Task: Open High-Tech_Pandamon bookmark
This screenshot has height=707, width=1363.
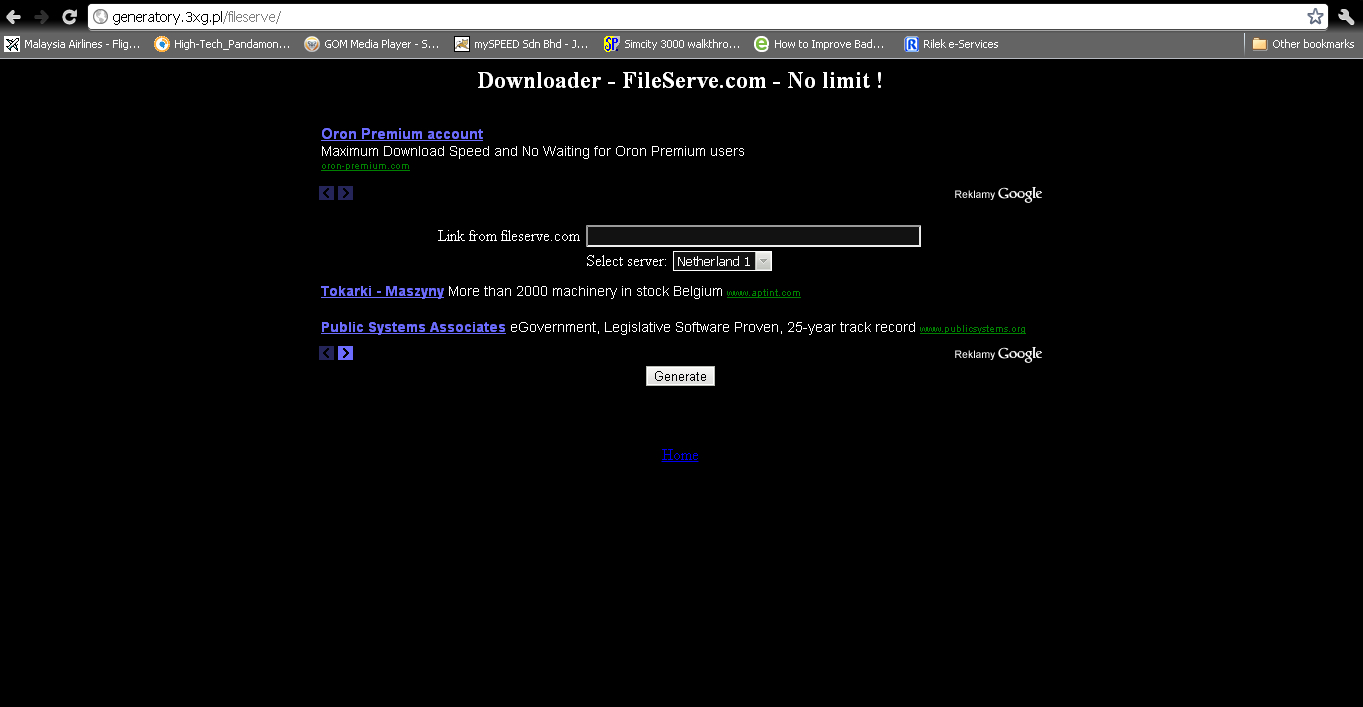Action: [x=222, y=44]
